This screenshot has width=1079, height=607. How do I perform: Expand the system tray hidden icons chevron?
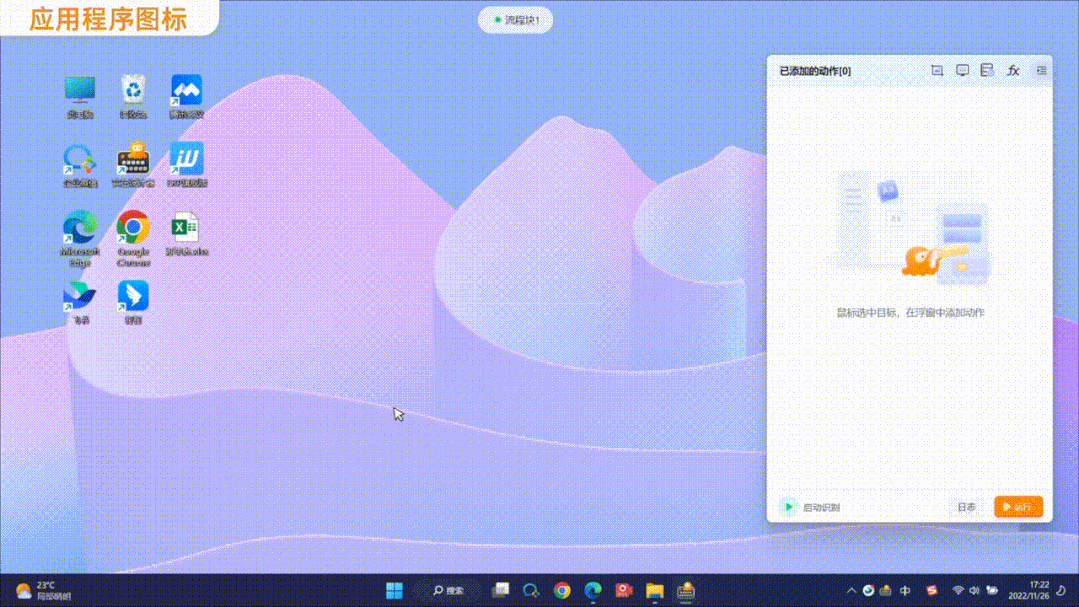pyautogui.click(x=851, y=590)
